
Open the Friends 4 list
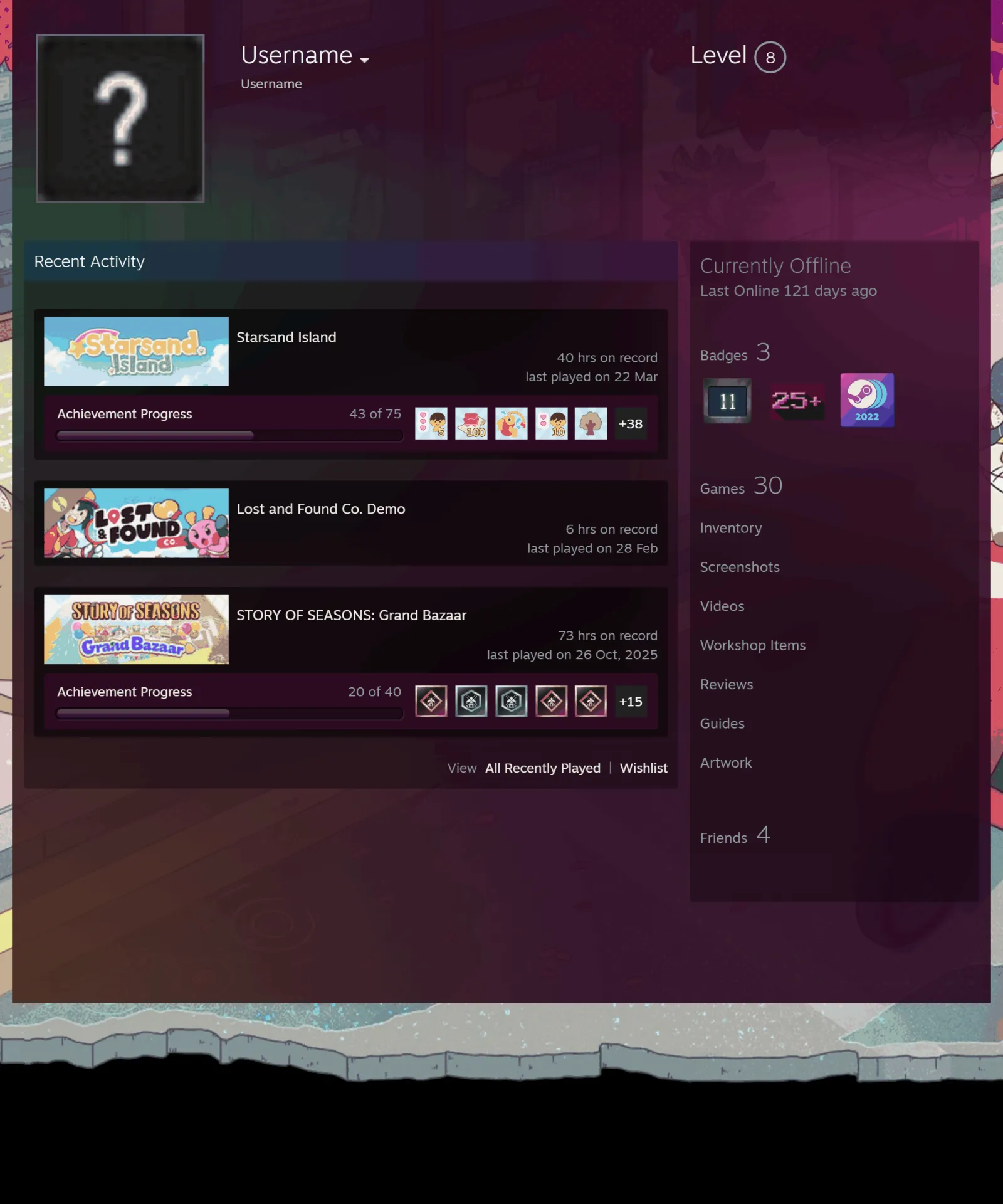[x=735, y=835]
